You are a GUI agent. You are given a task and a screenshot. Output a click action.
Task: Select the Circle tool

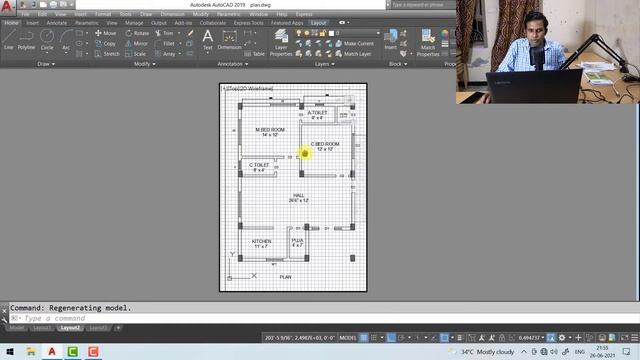(47, 40)
